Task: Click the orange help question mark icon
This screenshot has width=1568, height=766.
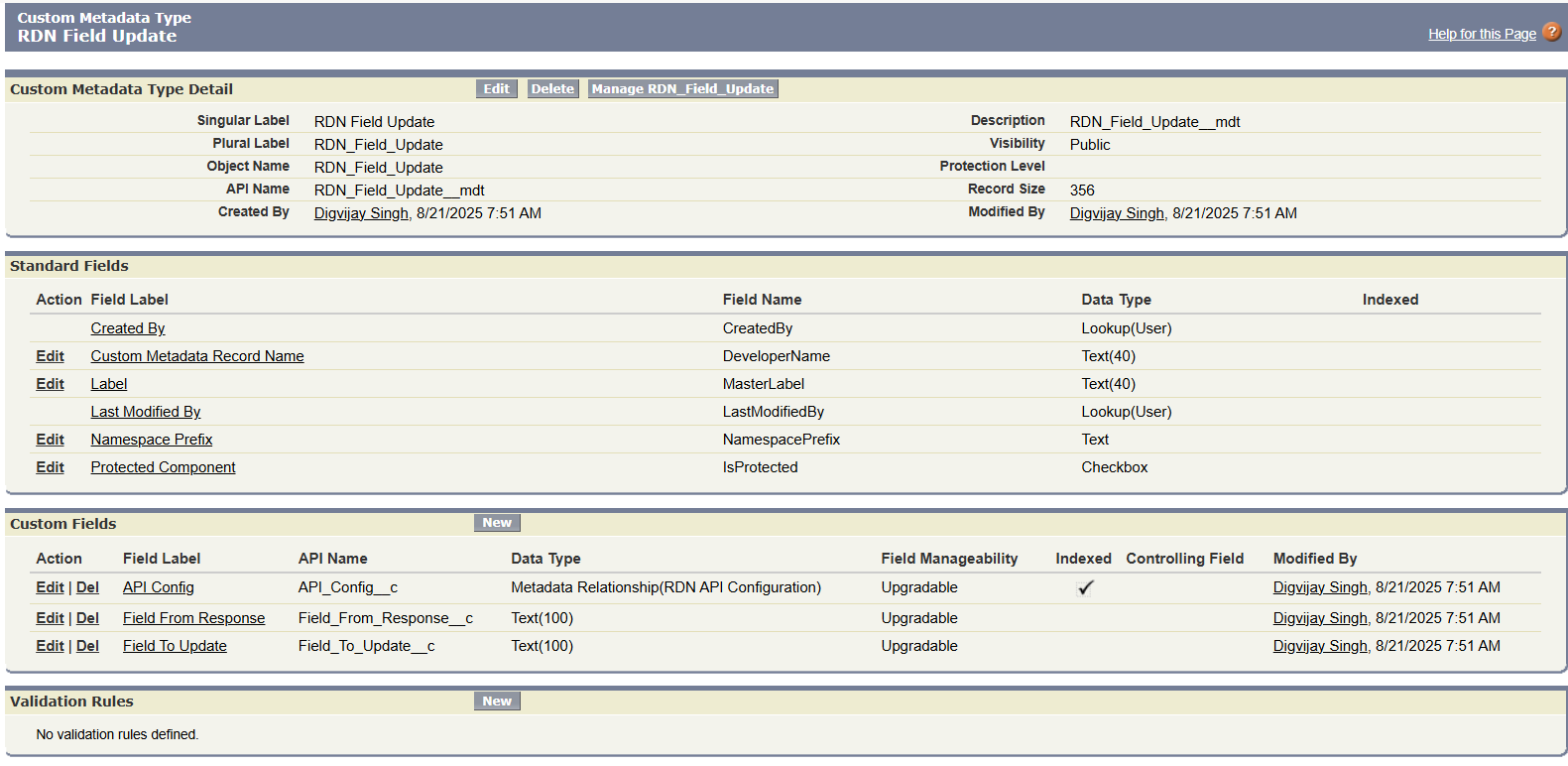Action: pos(1552,32)
